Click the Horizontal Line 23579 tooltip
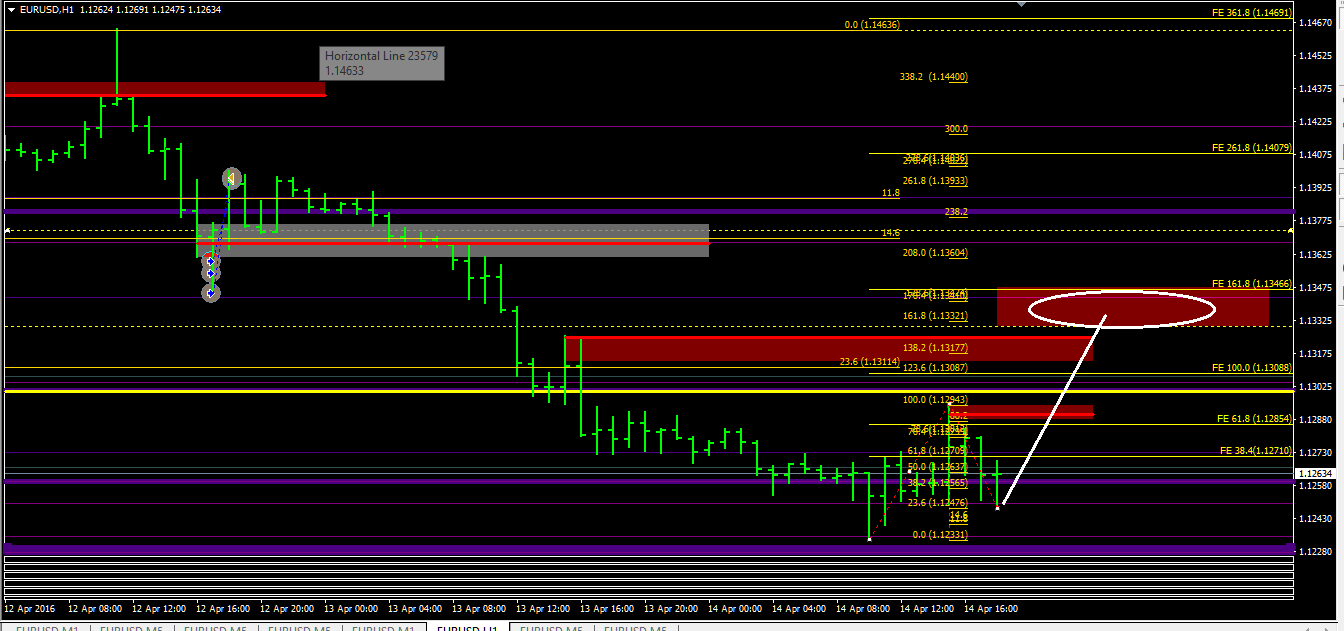Viewport: 1344px width, 631px height. click(382, 64)
